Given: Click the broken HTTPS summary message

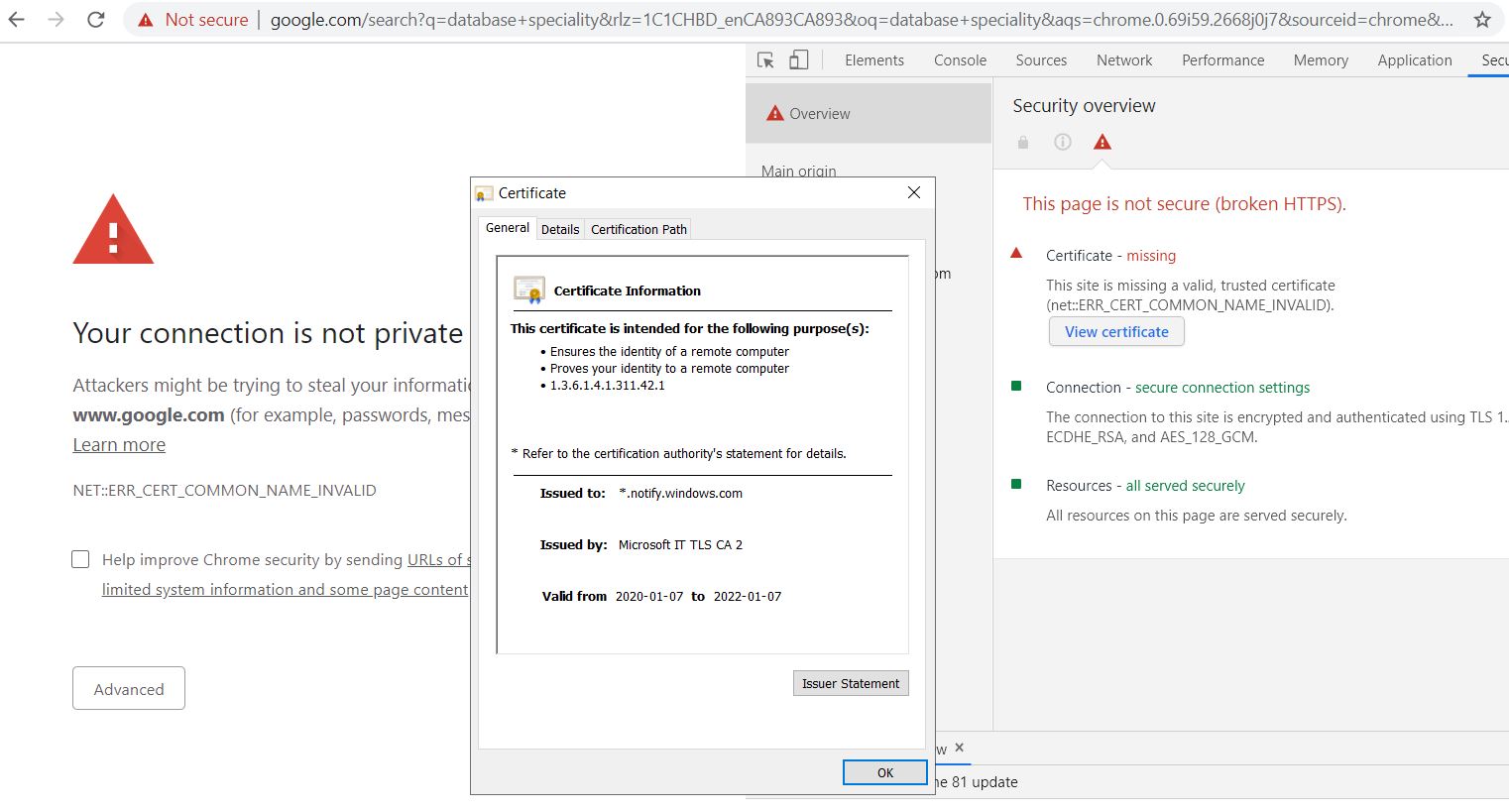Looking at the screenshot, I should [x=1184, y=203].
